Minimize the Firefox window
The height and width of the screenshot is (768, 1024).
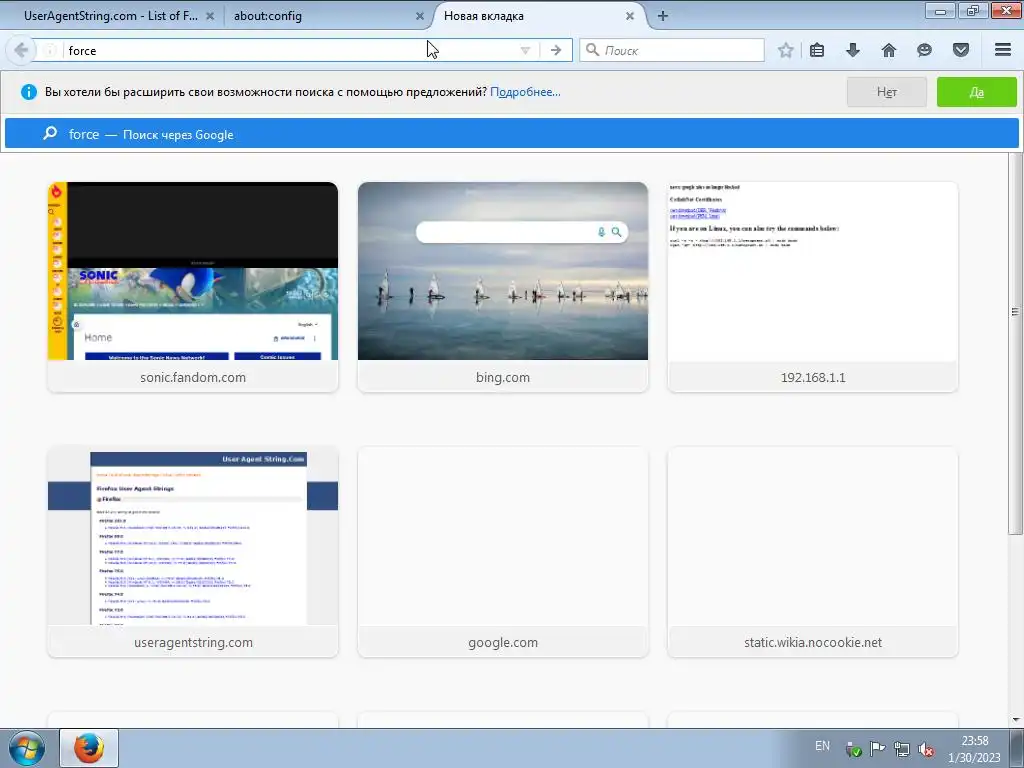click(940, 11)
